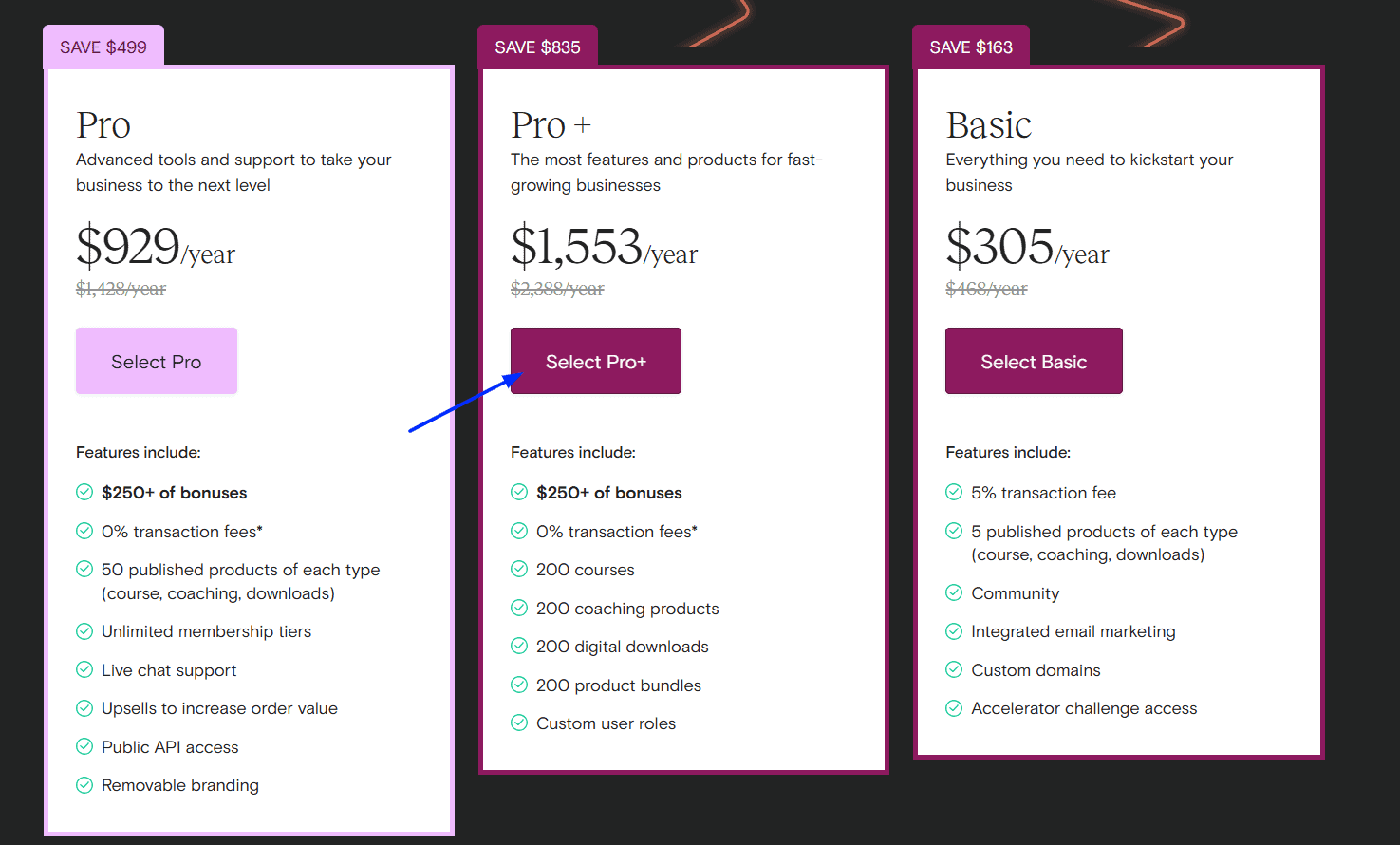Screen dimensions: 1400x845
Task: Click the checkmark next to "0% transaction fees" under Pro+
Action: click(x=519, y=531)
